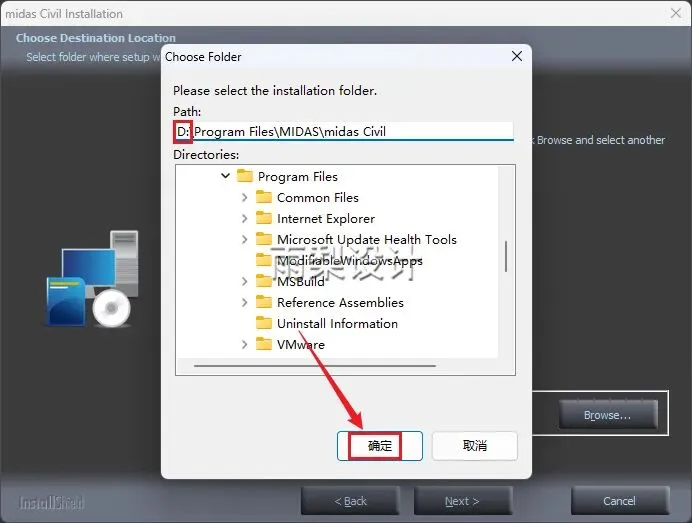Select Microsoft Update Health Tools directory label

(x=367, y=240)
